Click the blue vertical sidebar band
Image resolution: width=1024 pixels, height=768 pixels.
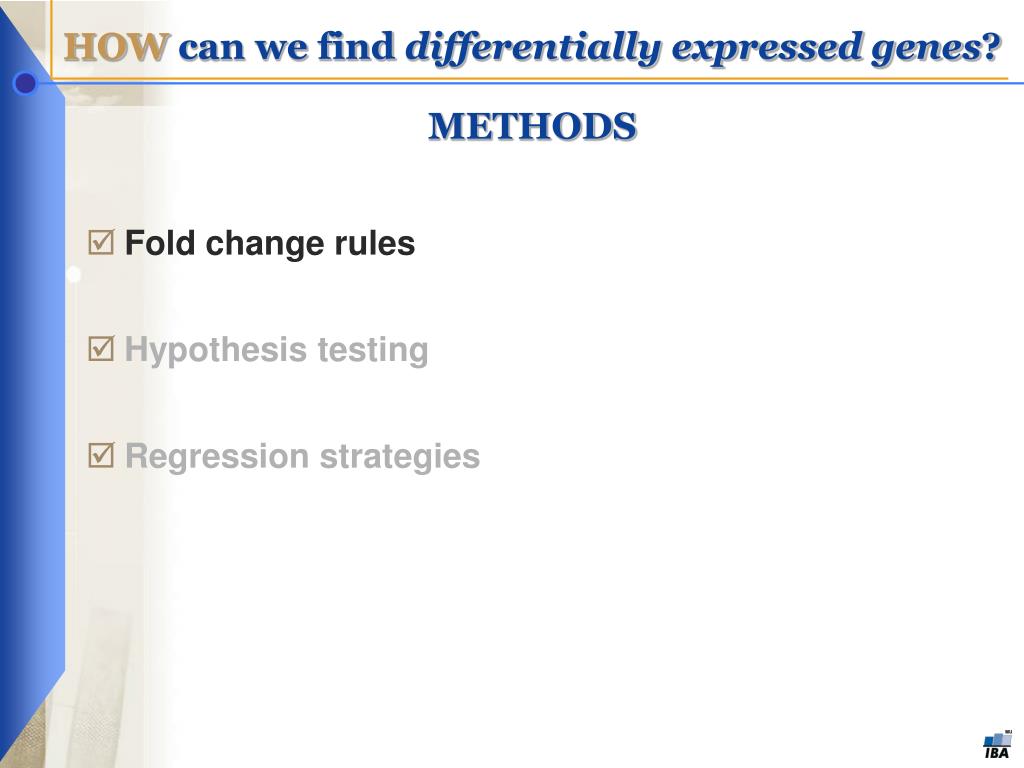coord(33,392)
